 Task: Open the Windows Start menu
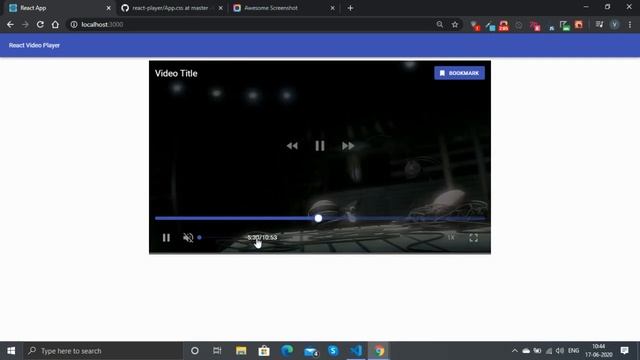point(11,351)
